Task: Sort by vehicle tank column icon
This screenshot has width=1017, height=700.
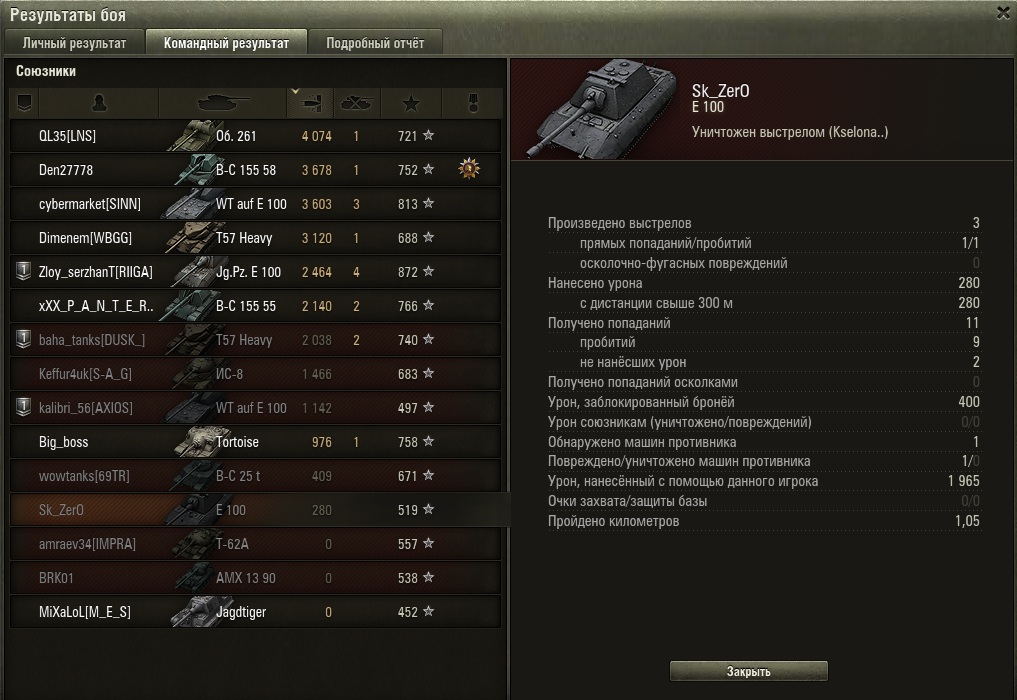Action: (222, 103)
